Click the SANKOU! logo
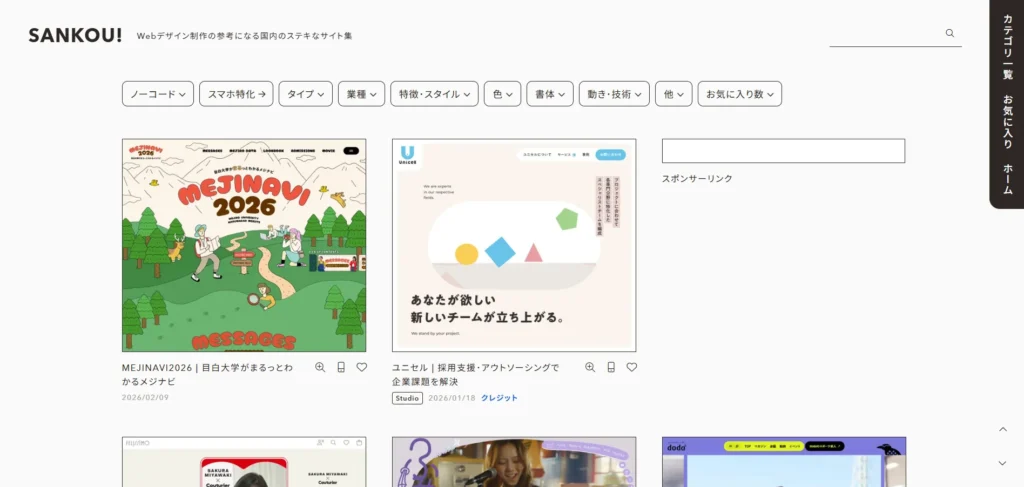 click(75, 36)
